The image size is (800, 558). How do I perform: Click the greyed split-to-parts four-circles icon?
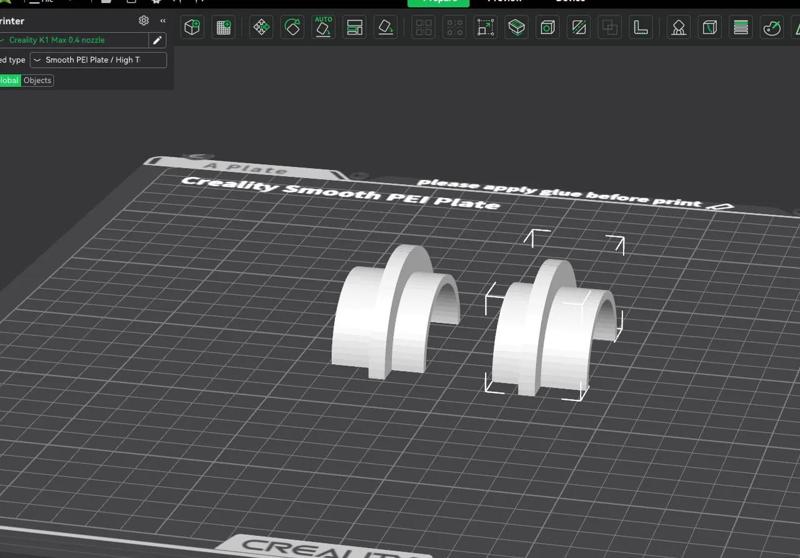[x=455, y=27]
